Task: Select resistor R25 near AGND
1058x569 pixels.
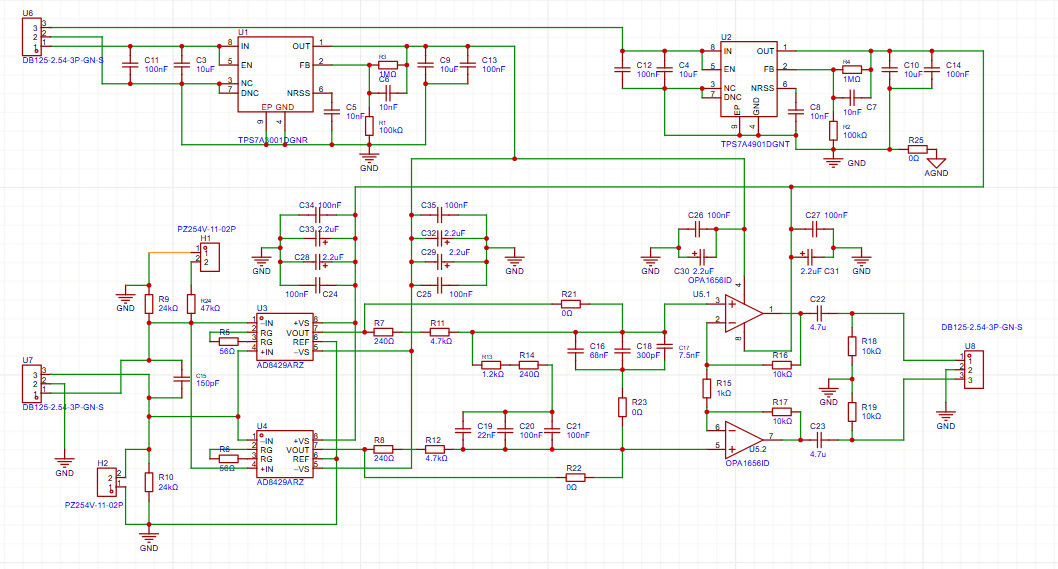Action: click(x=916, y=150)
